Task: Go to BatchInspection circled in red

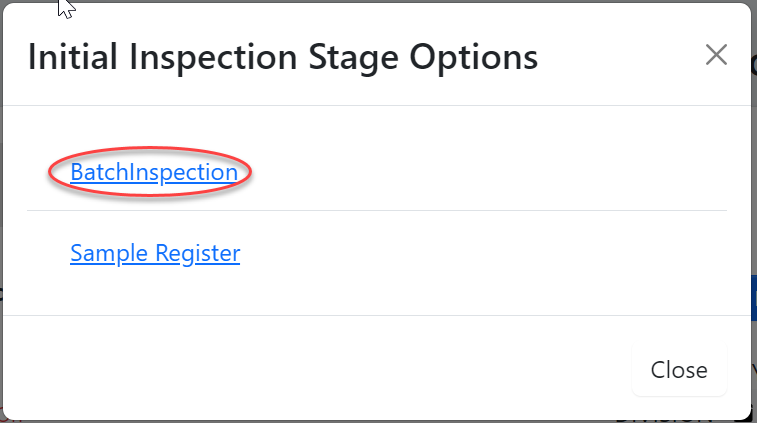Action: pos(154,172)
